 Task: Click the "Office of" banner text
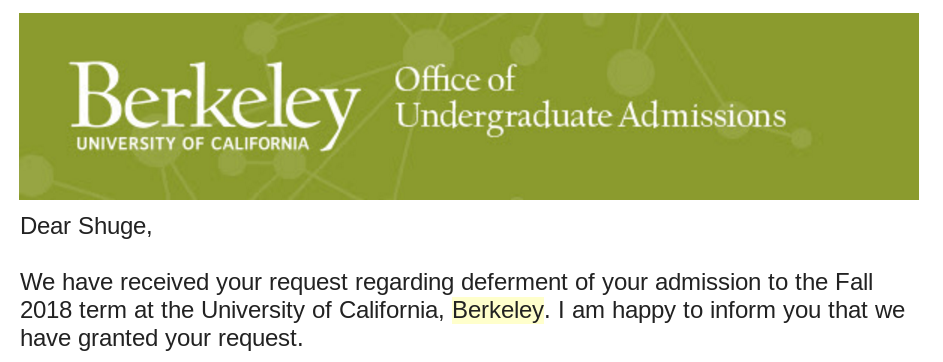[x=455, y=79]
